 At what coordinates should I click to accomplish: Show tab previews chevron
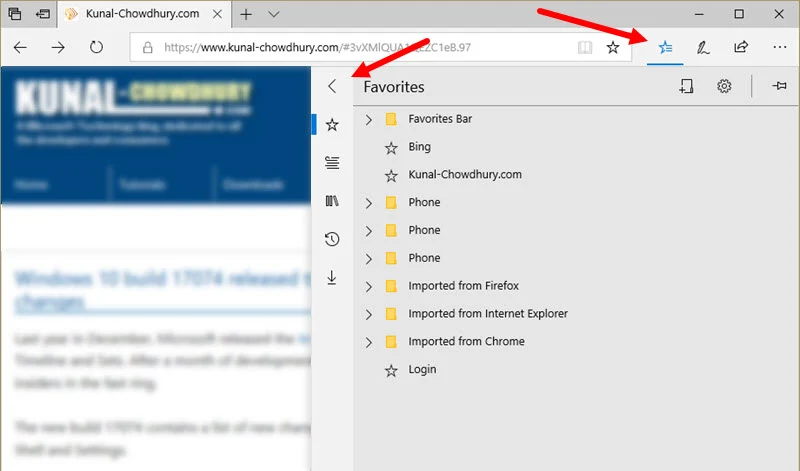(x=274, y=14)
